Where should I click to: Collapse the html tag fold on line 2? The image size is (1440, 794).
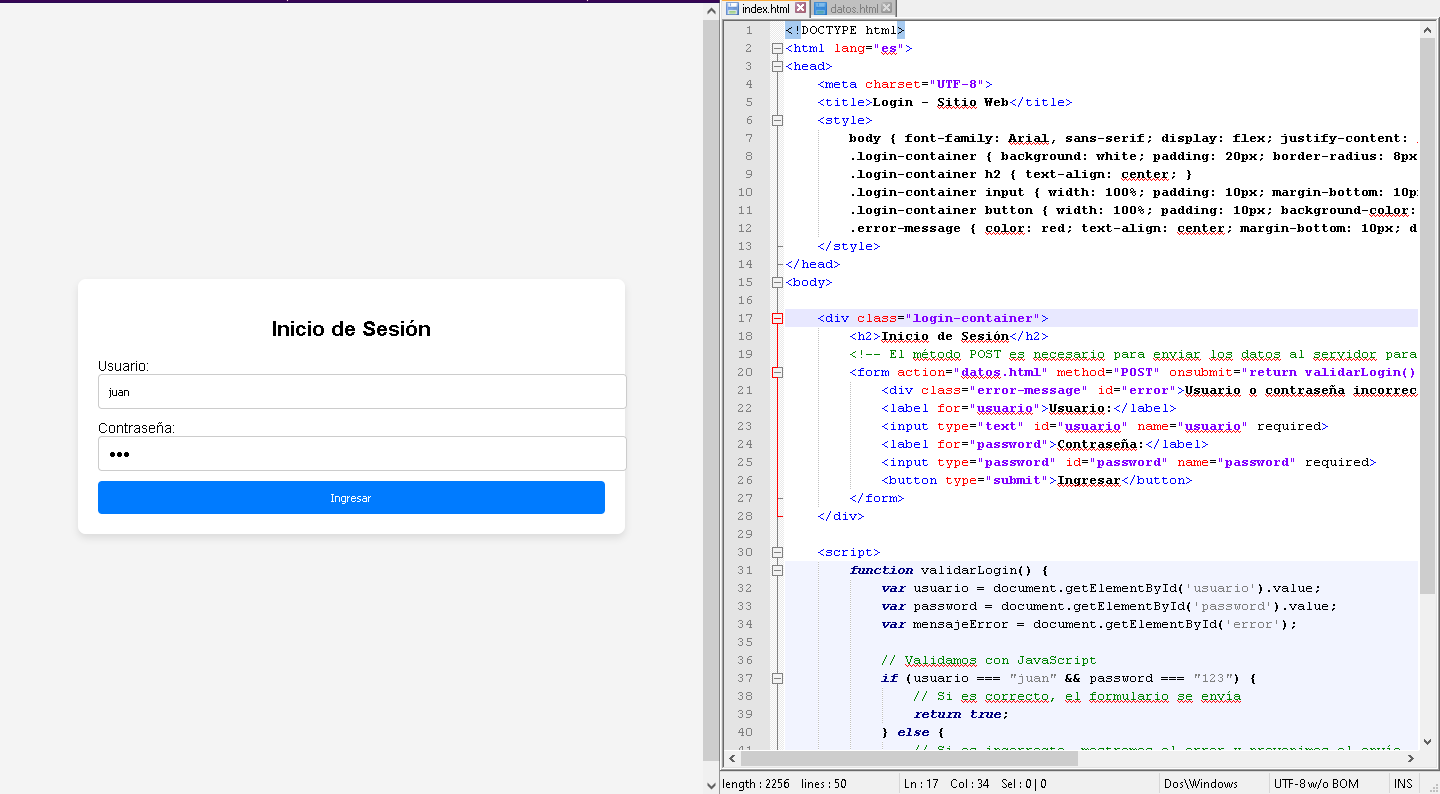[777, 48]
